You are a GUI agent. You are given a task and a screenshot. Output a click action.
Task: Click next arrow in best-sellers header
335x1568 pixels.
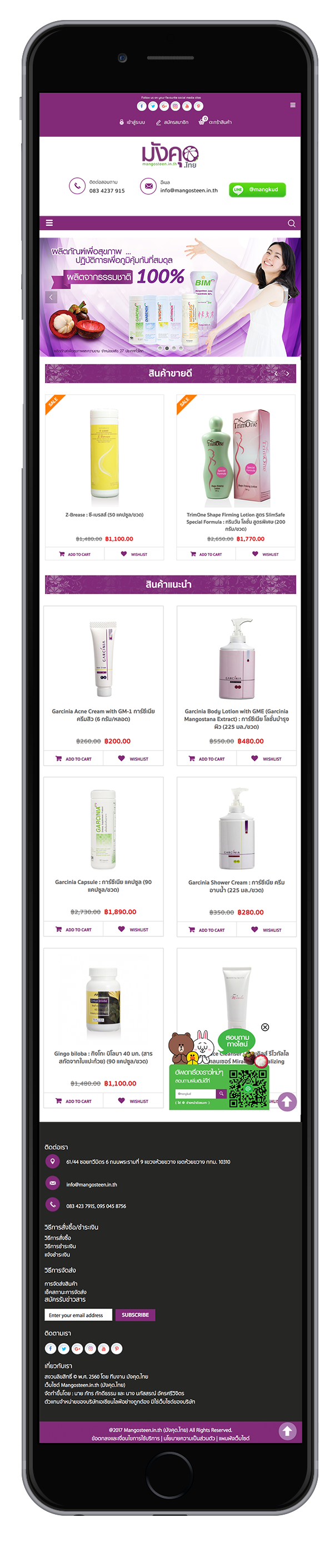[288, 373]
